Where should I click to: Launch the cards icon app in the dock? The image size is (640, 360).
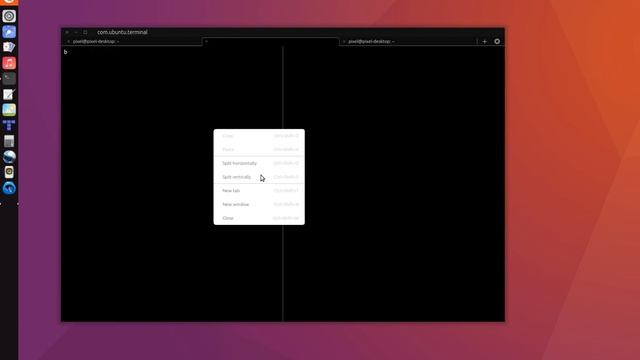[9, 47]
